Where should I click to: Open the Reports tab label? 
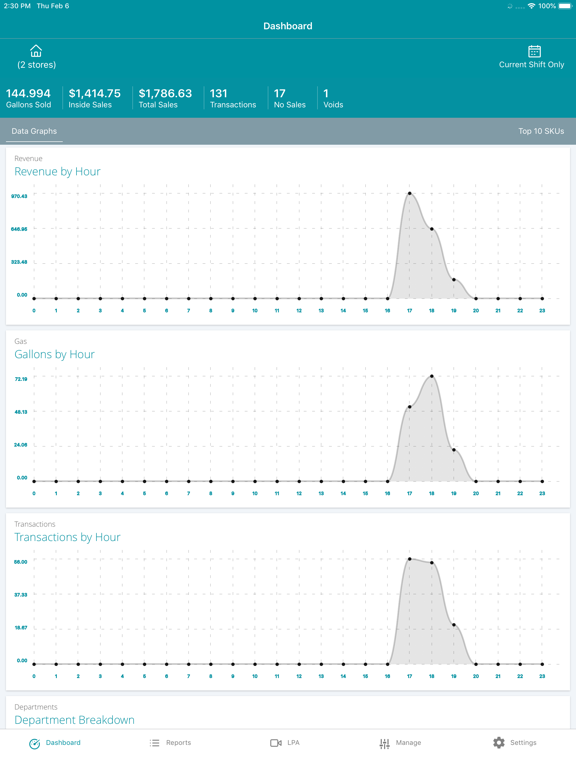pos(178,743)
